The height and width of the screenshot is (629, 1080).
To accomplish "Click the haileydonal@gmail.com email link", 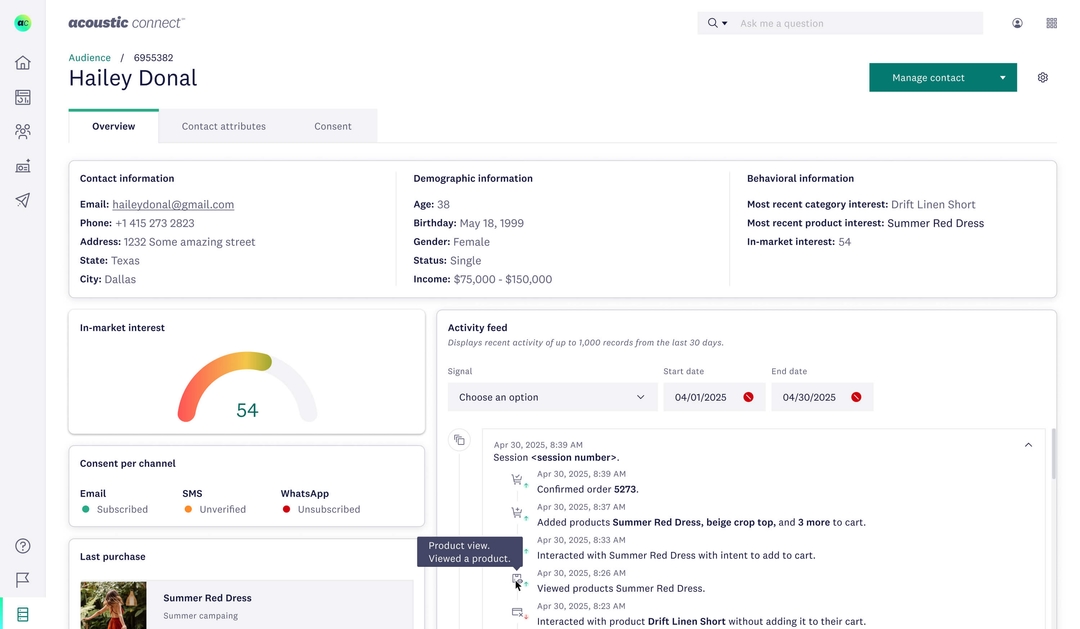I will tap(173, 204).
